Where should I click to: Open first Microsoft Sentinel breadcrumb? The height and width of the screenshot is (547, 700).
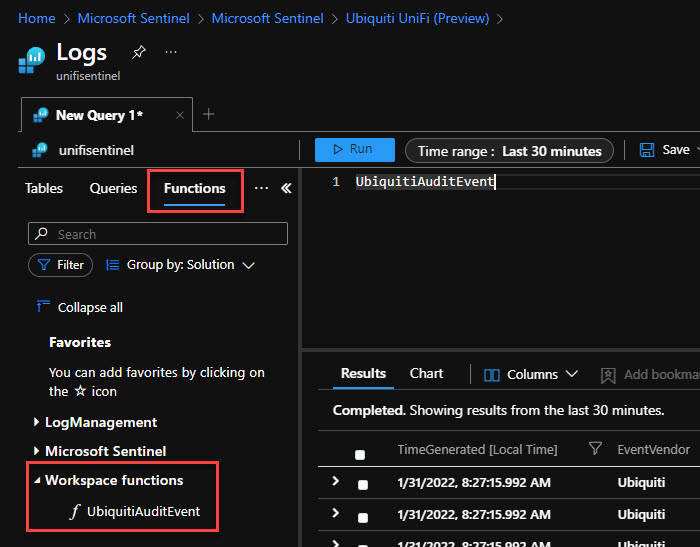pyautogui.click(x=133, y=18)
